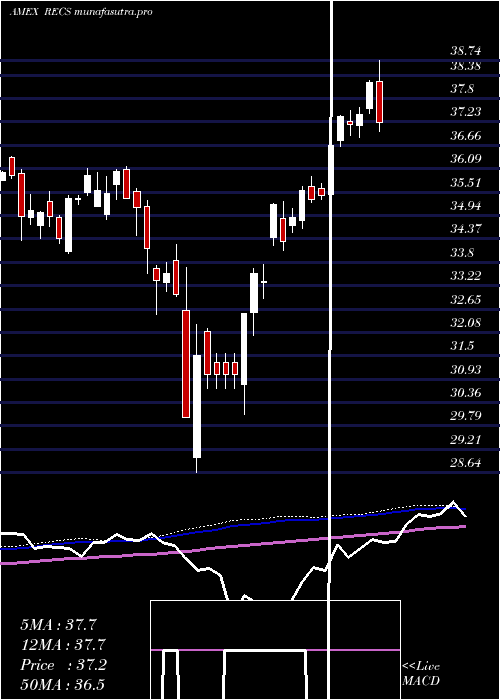Click the 34.94 price axis label

(466, 206)
